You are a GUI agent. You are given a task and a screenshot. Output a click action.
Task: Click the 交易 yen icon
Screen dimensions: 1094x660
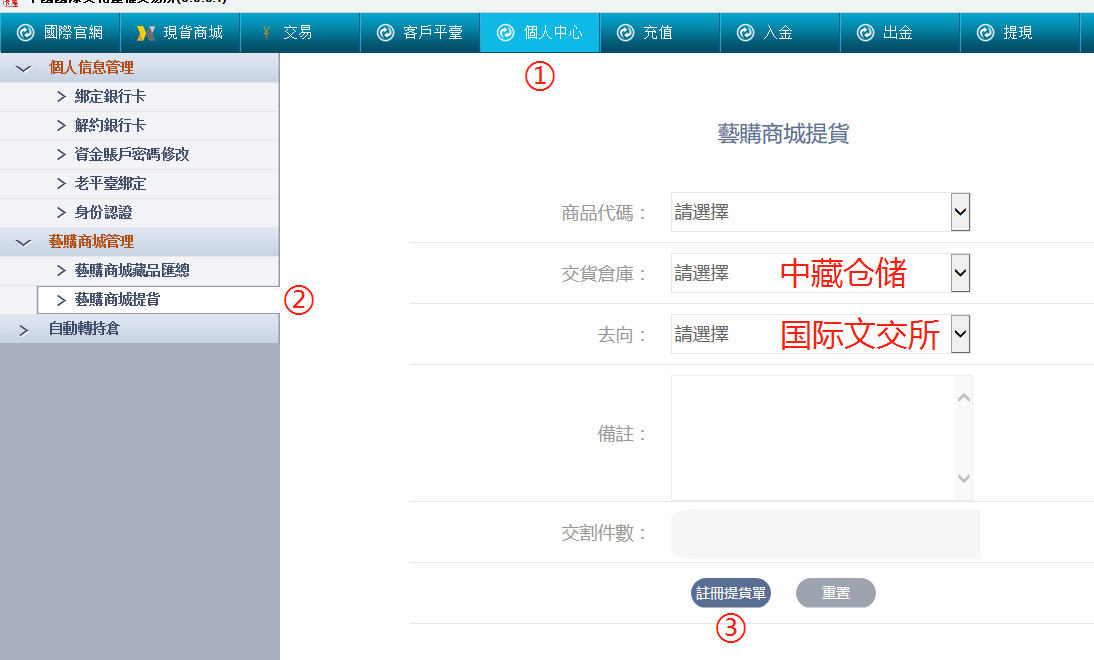pyautogui.click(x=266, y=33)
